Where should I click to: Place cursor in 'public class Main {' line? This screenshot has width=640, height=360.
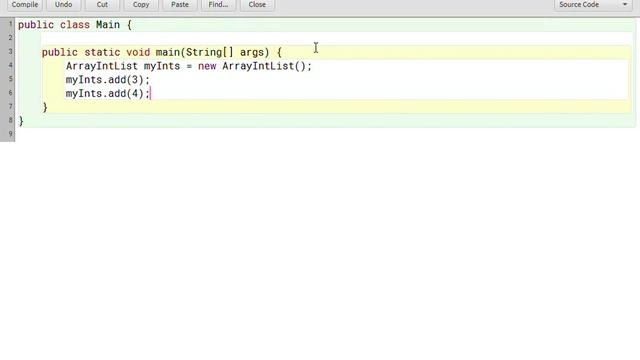tap(75, 25)
